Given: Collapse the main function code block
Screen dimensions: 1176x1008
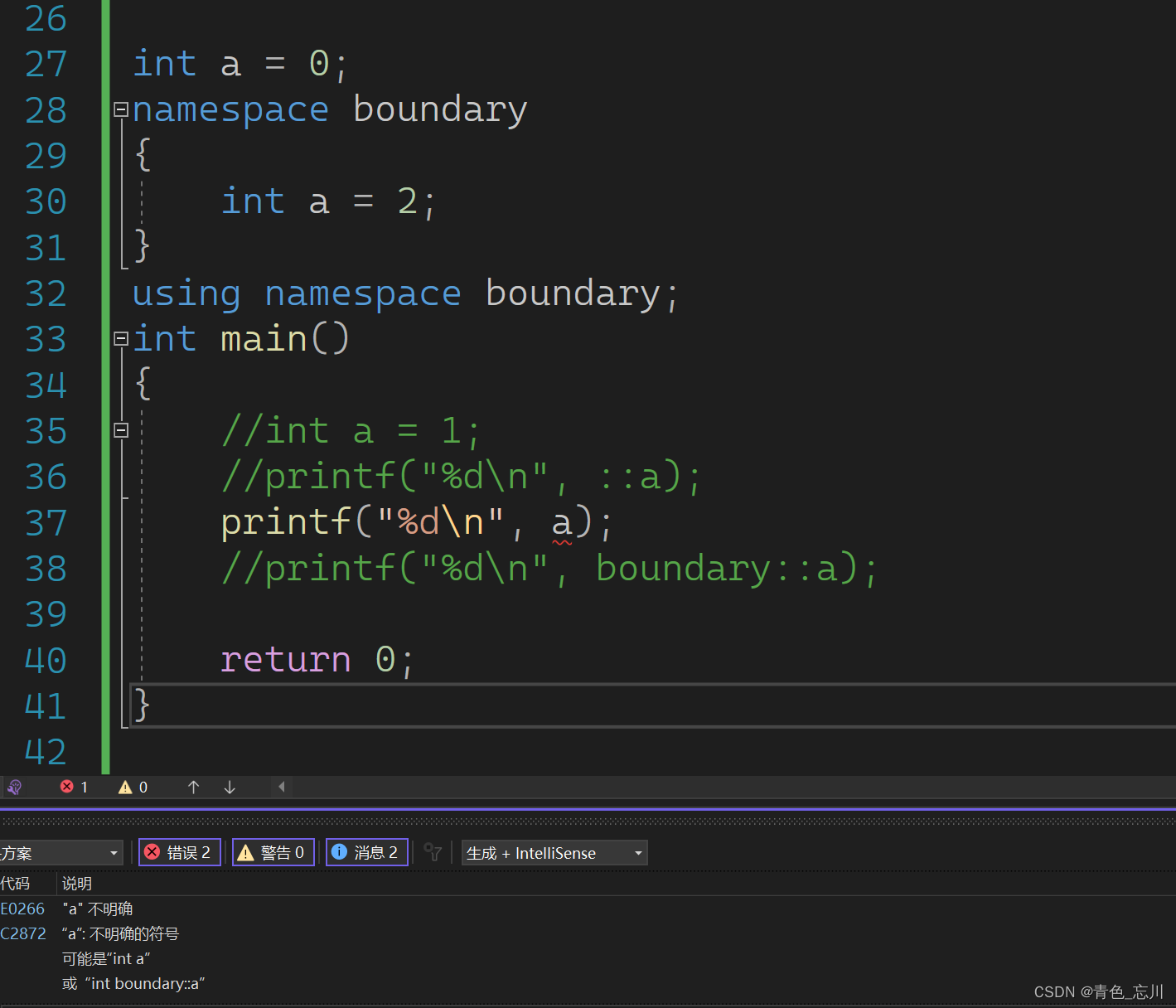Looking at the screenshot, I should [x=120, y=337].
